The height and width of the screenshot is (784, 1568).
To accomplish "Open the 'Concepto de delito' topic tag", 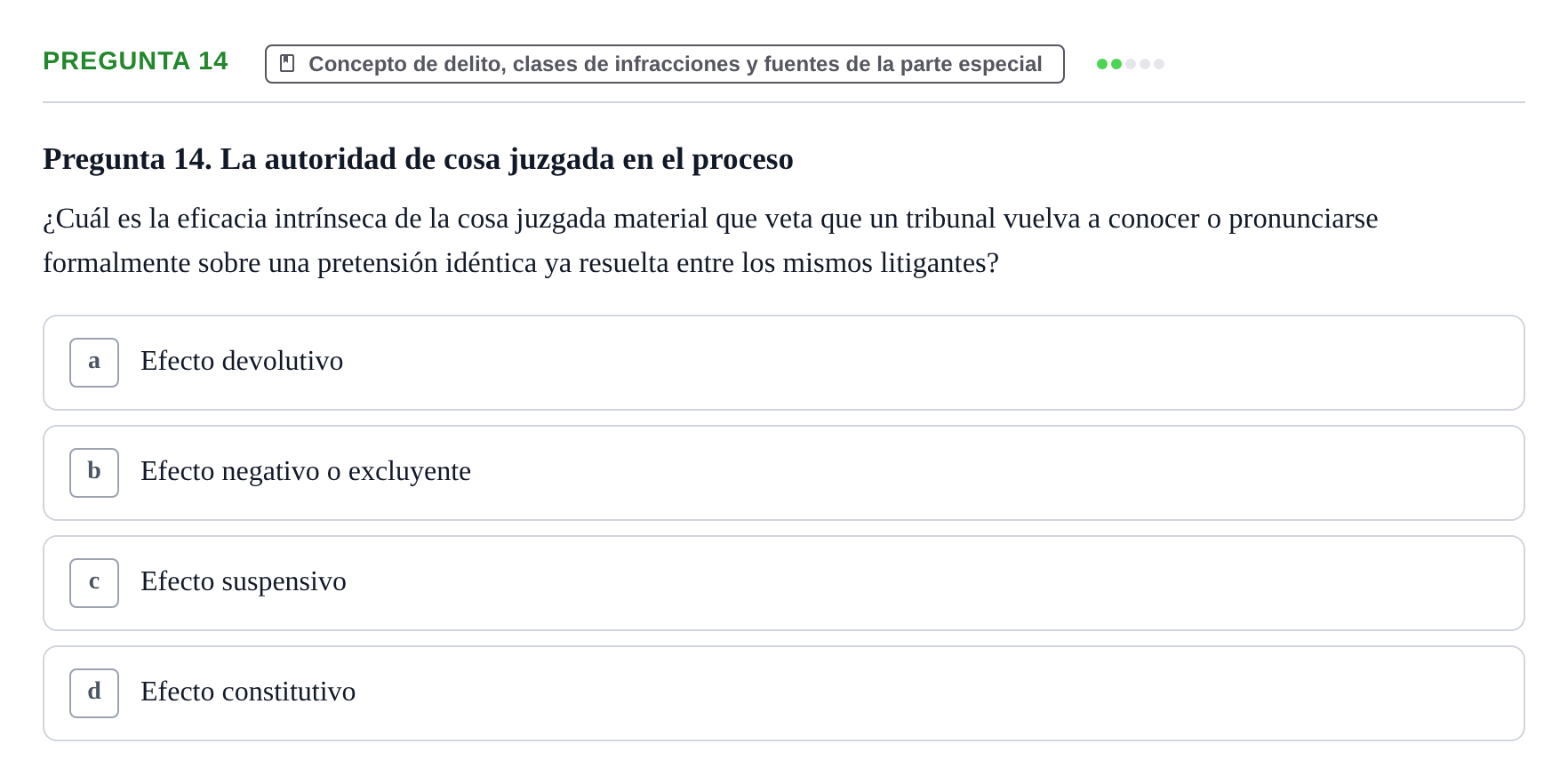I will tap(665, 64).
